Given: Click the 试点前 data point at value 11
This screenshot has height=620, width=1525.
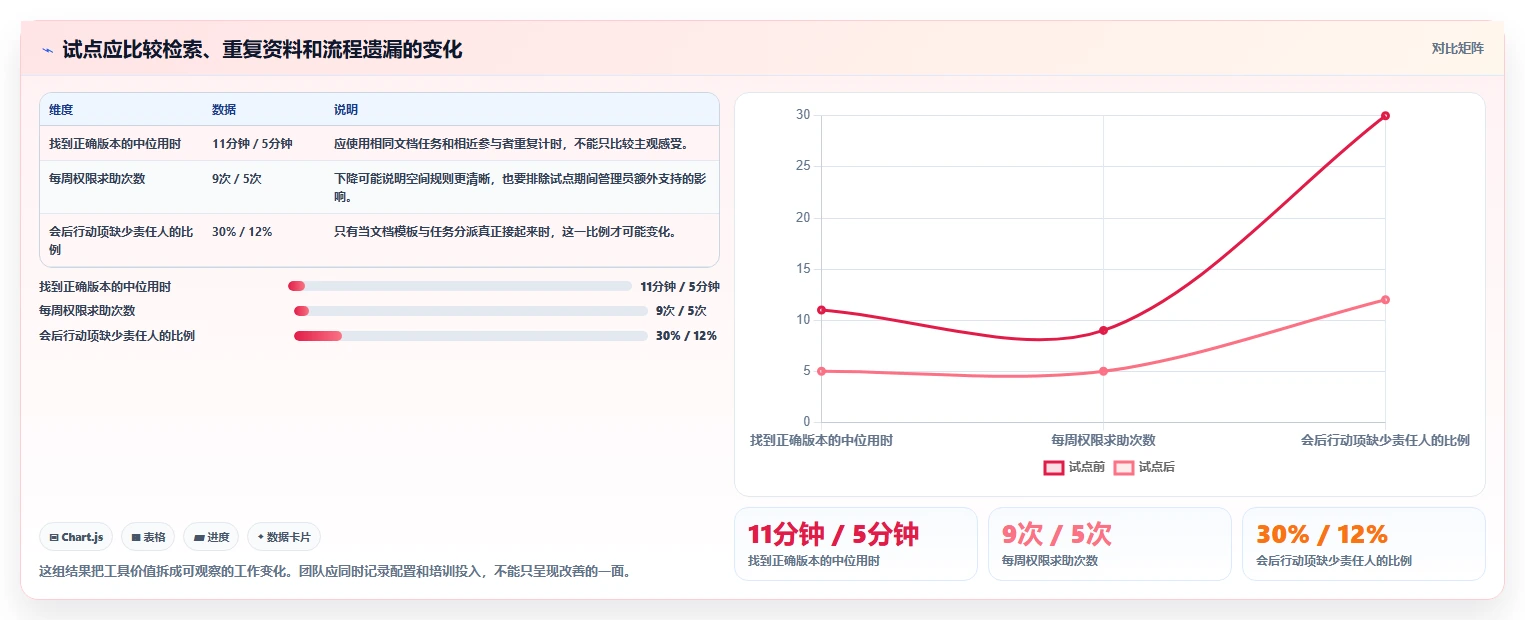Looking at the screenshot, I should pos(821,310).
